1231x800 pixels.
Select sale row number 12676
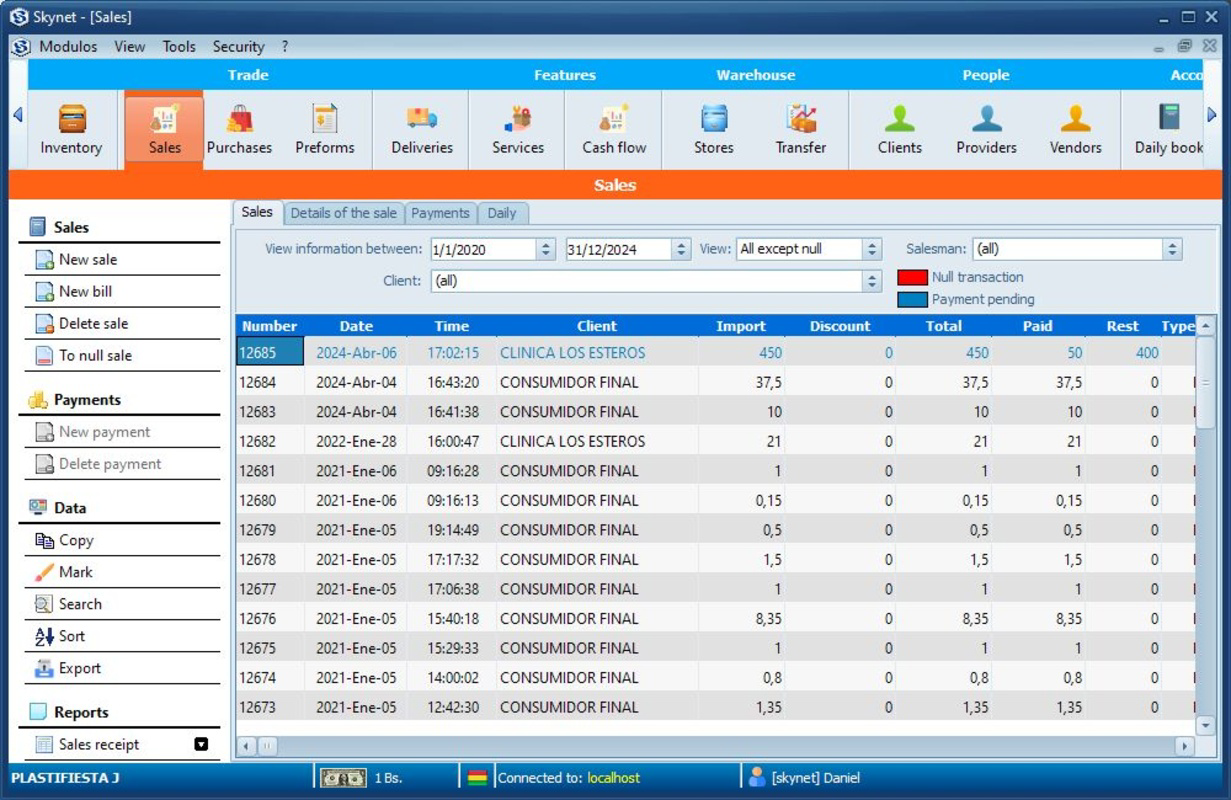click(715, 618)
